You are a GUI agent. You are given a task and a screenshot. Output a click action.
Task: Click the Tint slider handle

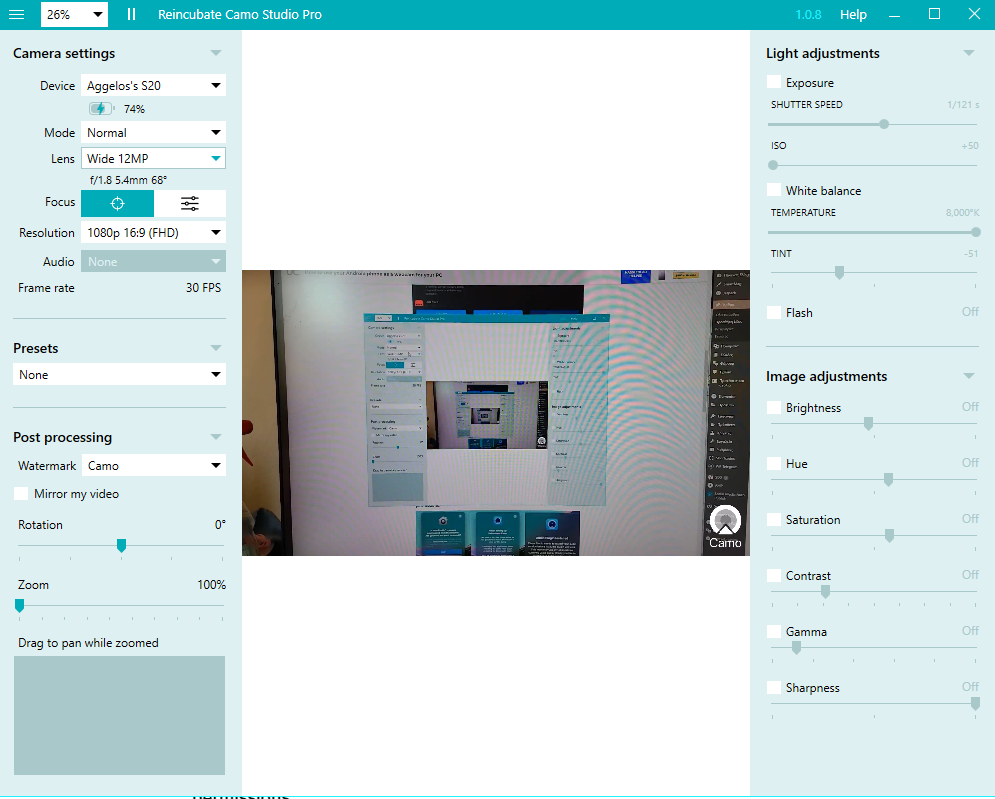pos(840,273)
